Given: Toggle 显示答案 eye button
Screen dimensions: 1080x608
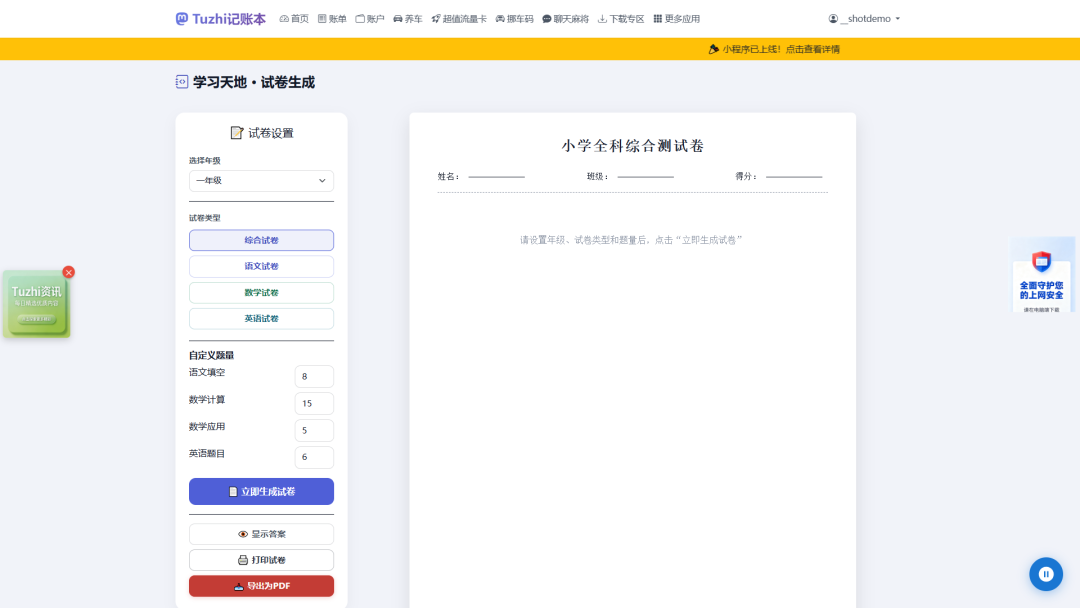Looking at the screenshot, I should [261, 534].
